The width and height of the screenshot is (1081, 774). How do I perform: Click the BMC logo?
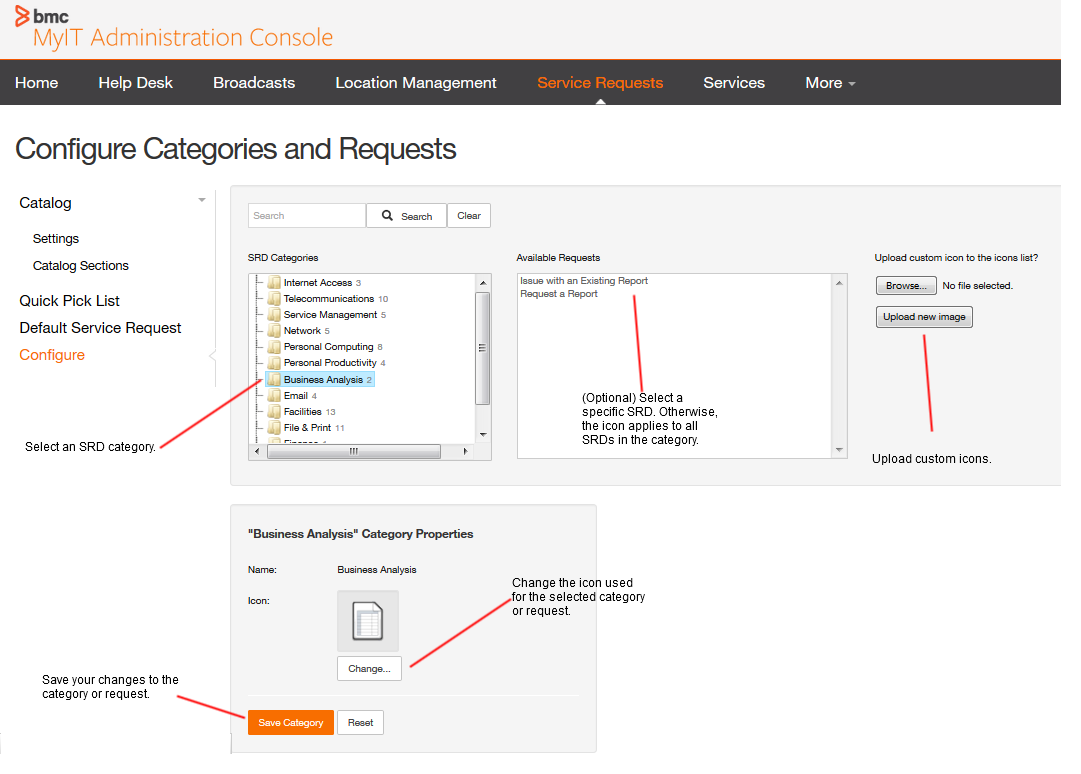click(x=42, y=16)
